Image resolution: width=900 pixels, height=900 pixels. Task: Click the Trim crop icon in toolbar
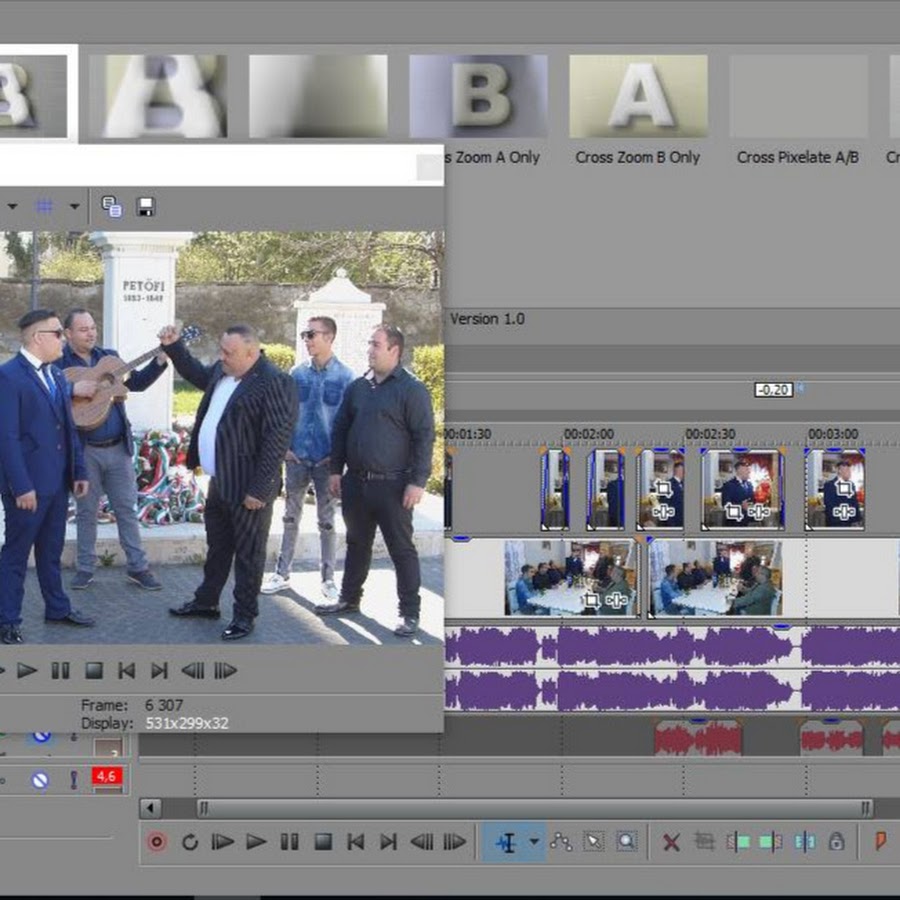(704, 842)
